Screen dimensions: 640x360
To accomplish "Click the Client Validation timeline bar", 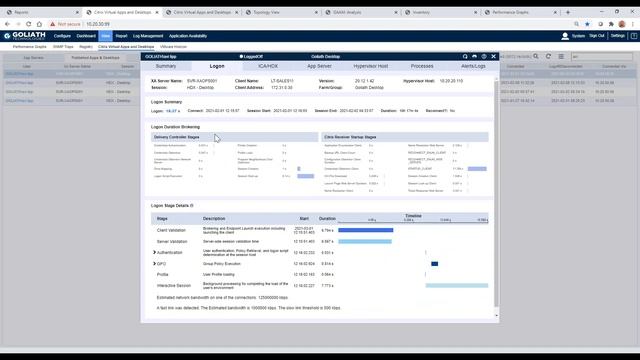I will (366, 230).
